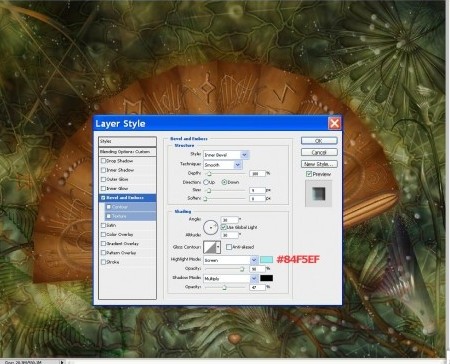Enable the Gradient Overlay checkbox
The width and height of the screenshot is (450, 364).
coord(103,244)
